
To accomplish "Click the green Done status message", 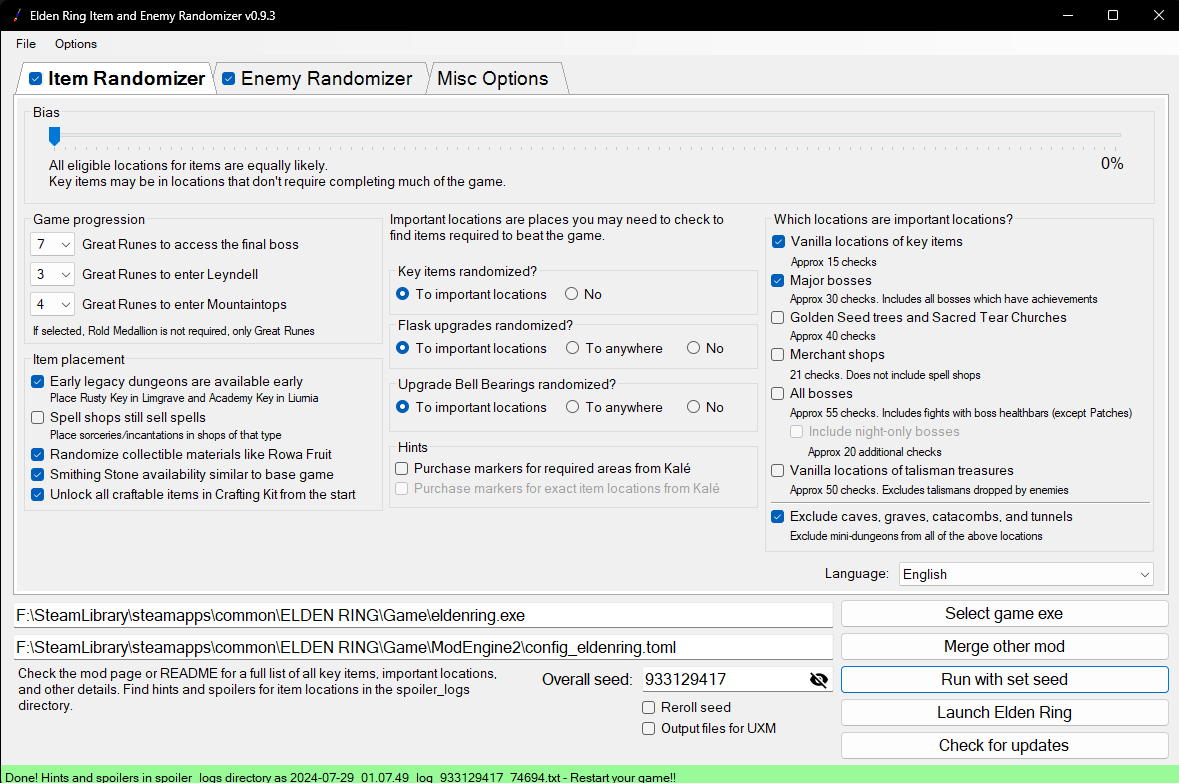I will (341, 777).
